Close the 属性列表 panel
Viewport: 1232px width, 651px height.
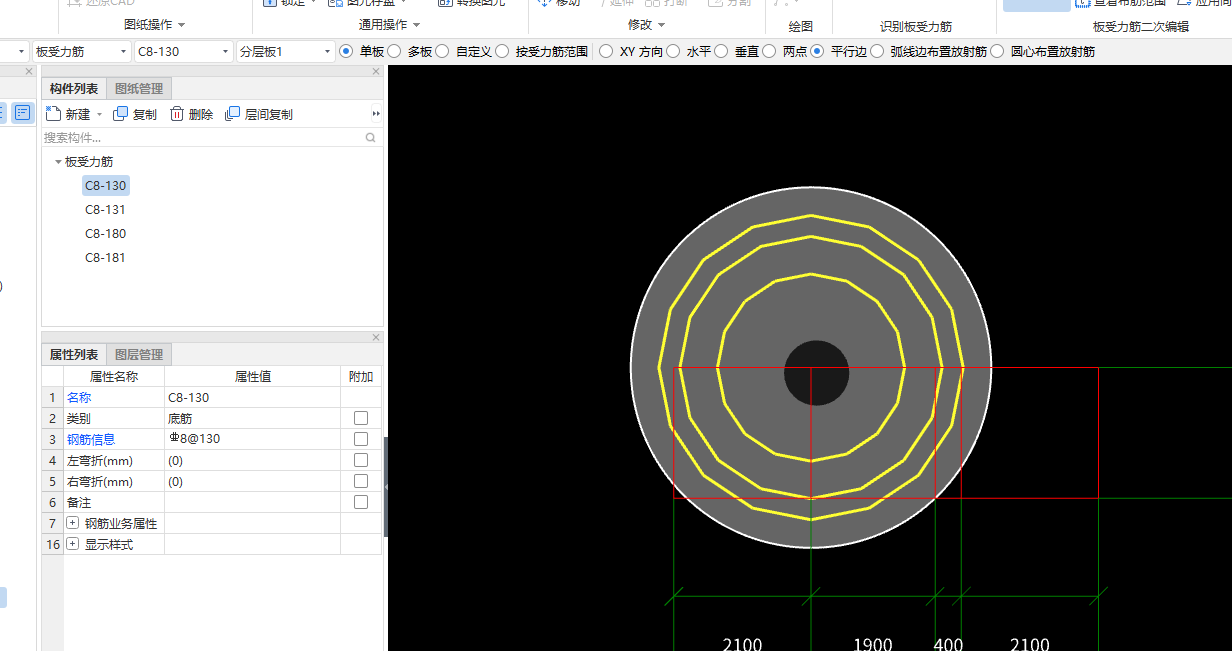pyautogui.click(x=376, y=337)
